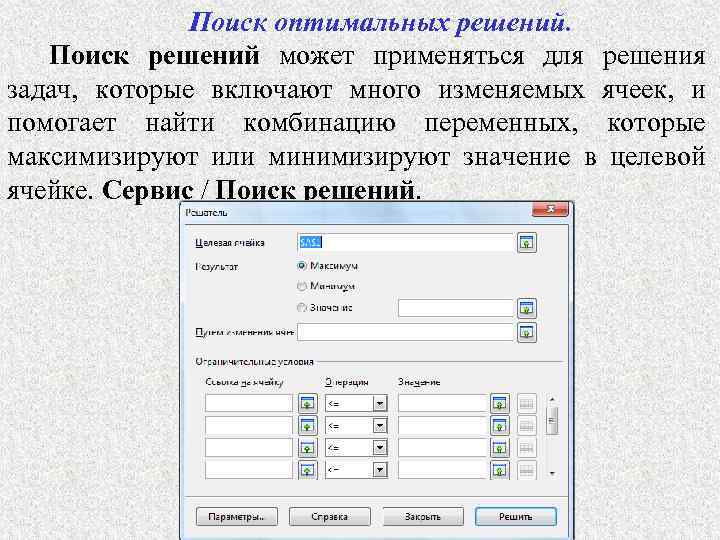The width and height of the screenshot is (720, 540).
Task: Click shrink icon for Путем изменения ячеек
Action: click(x=527, y=332)
